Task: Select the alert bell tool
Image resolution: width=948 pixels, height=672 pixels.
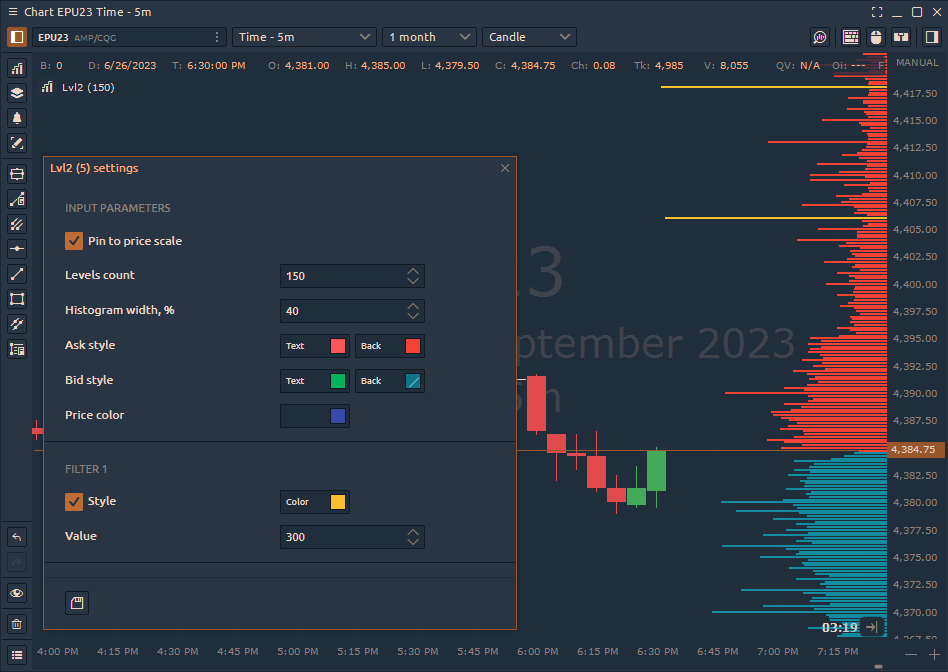Action: pos(16,119)
